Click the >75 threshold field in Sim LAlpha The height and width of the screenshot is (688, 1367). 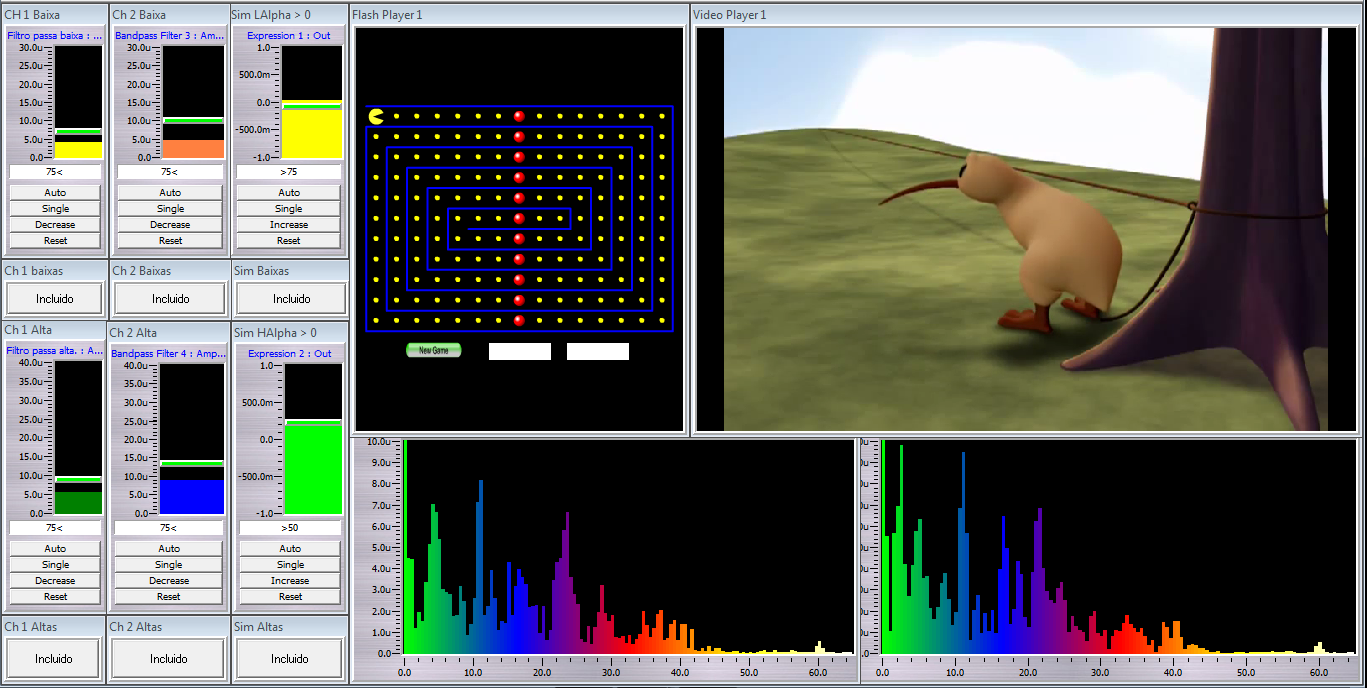click(x=289, y=172)
